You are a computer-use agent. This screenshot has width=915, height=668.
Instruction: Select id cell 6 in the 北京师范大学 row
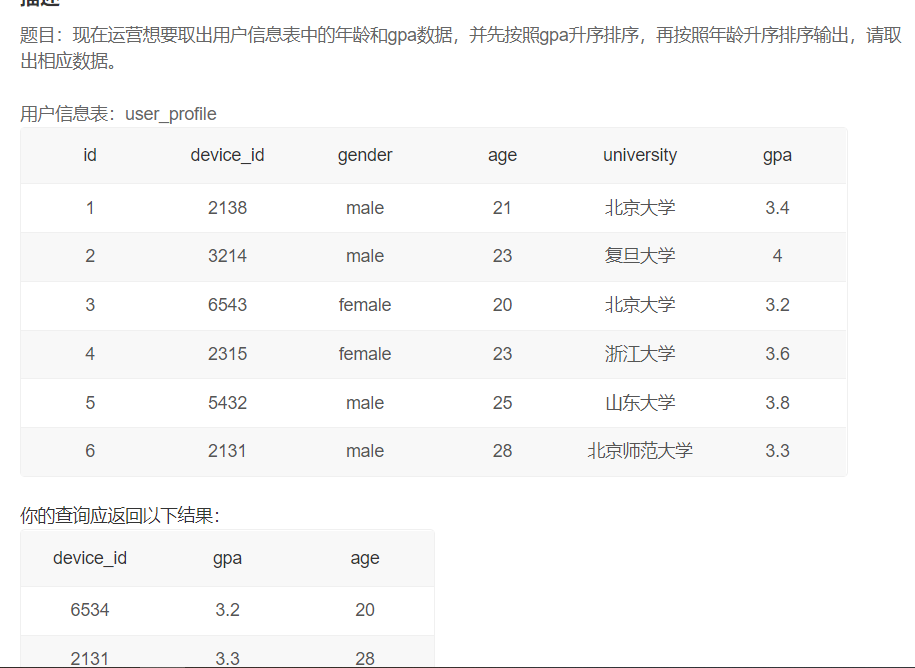90,451
